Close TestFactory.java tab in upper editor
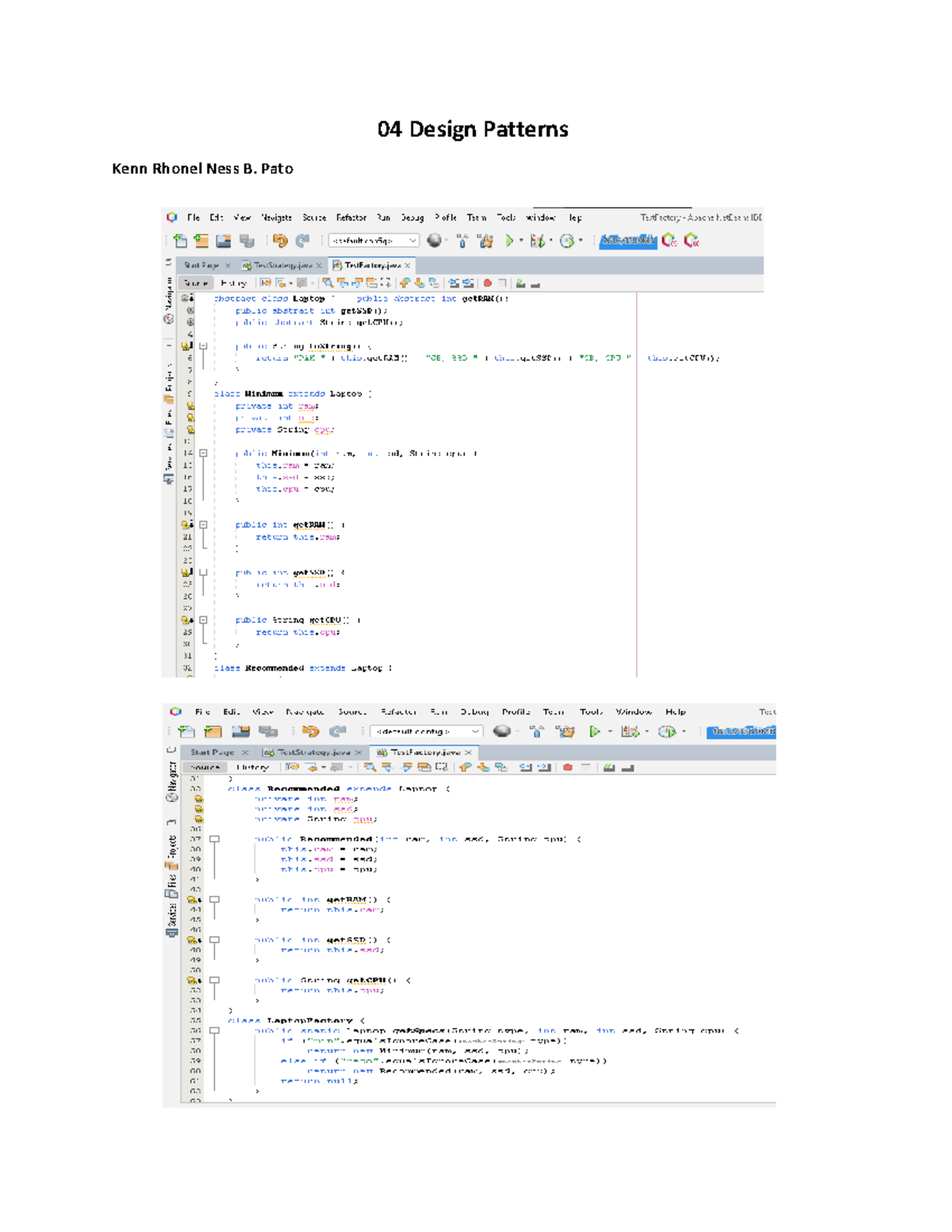Viewport: 952px width, 1232px height. (x=408, y=266)
